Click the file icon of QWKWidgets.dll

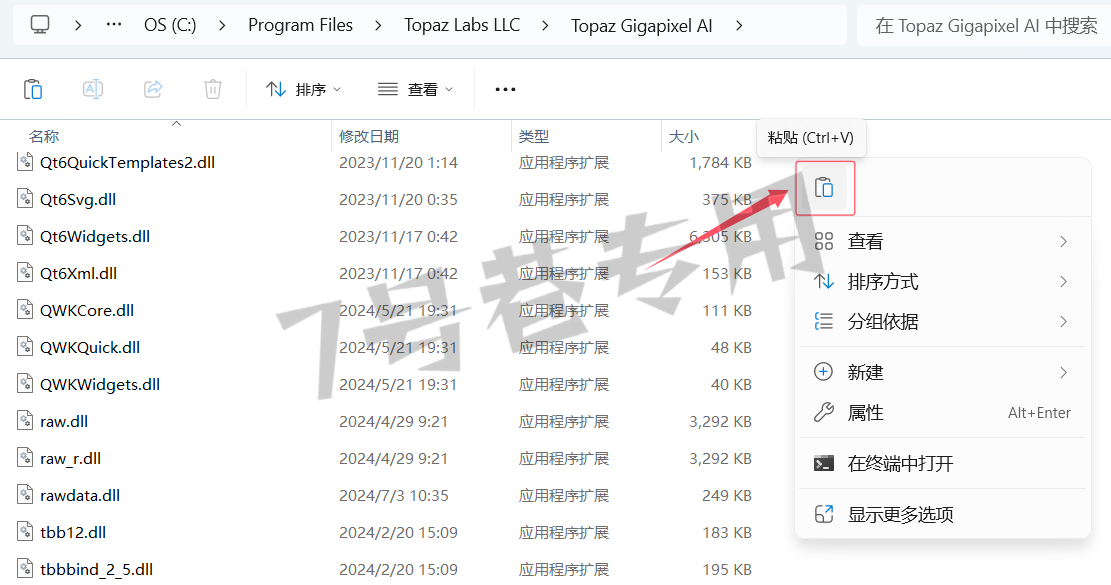(x=26, y=384)
